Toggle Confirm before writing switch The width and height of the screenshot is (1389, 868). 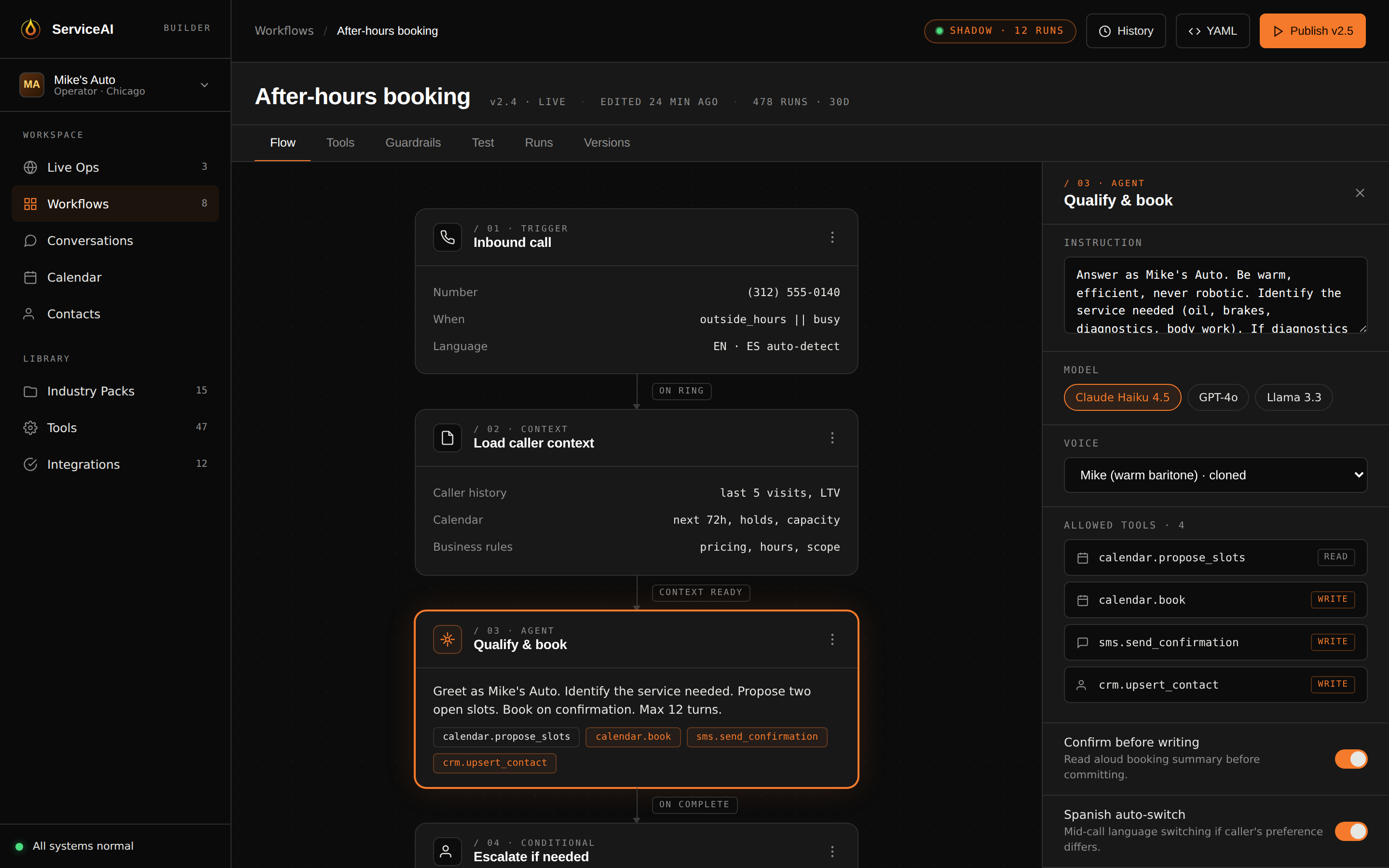point(1351,759)
